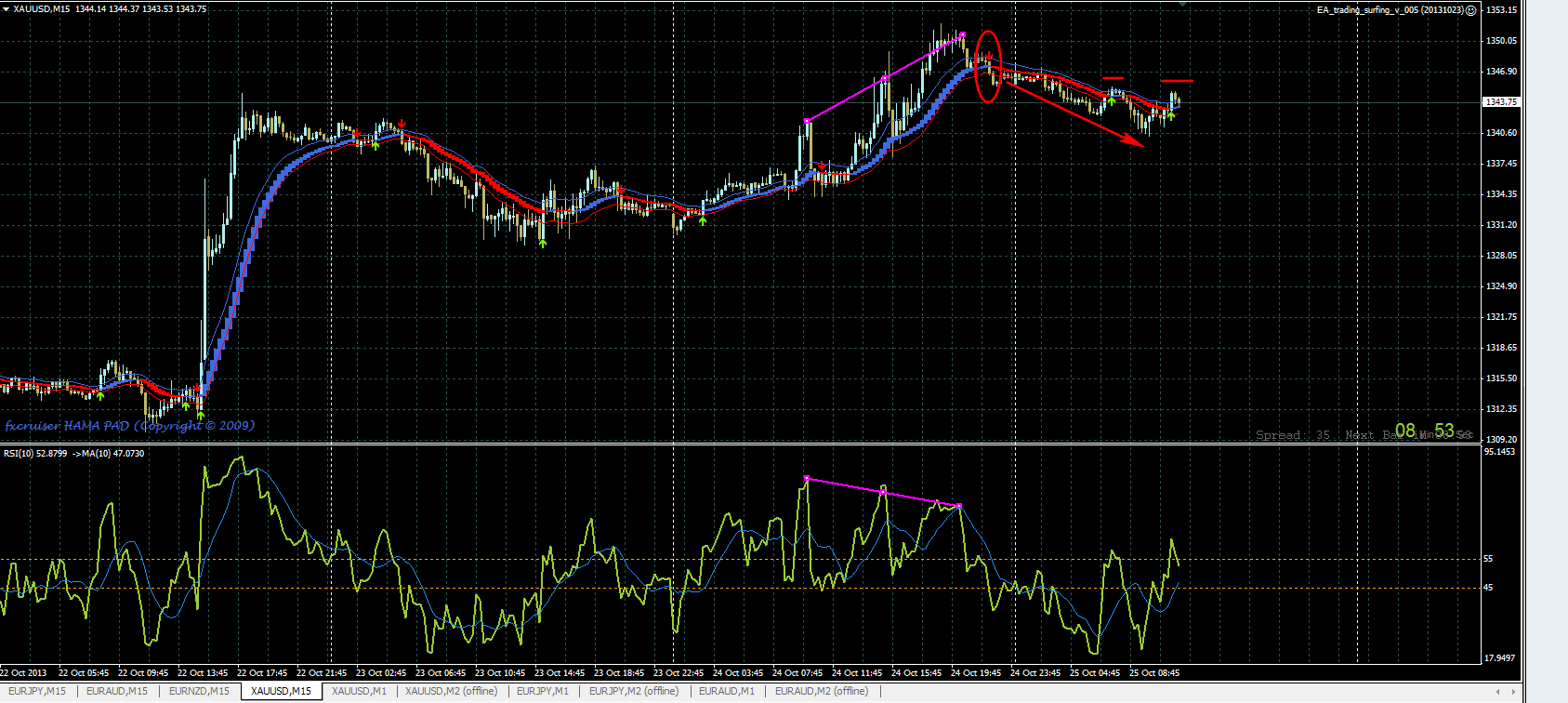The height and width of the screenshot is (703, 1568).
Task: Click the 1331.20 price scale value
Action: point(1502,225)
